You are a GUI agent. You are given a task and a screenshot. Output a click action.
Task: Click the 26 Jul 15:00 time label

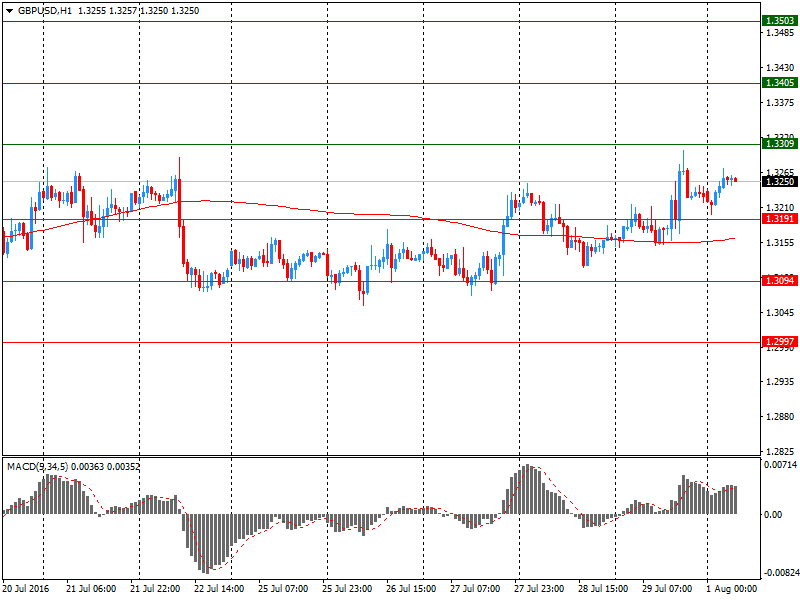(x=411, y=589)
